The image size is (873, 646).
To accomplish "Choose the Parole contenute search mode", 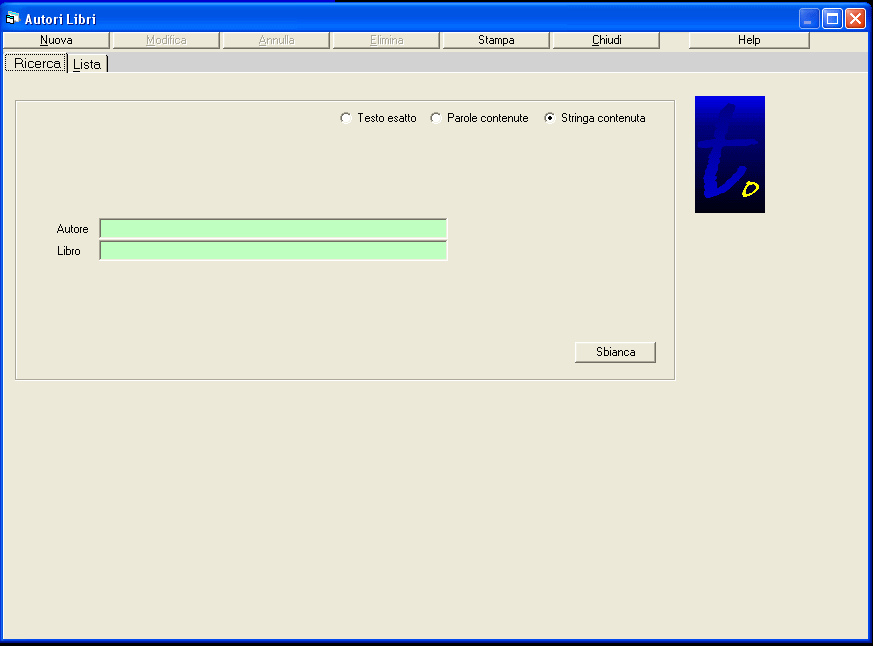I will point(436,118).
